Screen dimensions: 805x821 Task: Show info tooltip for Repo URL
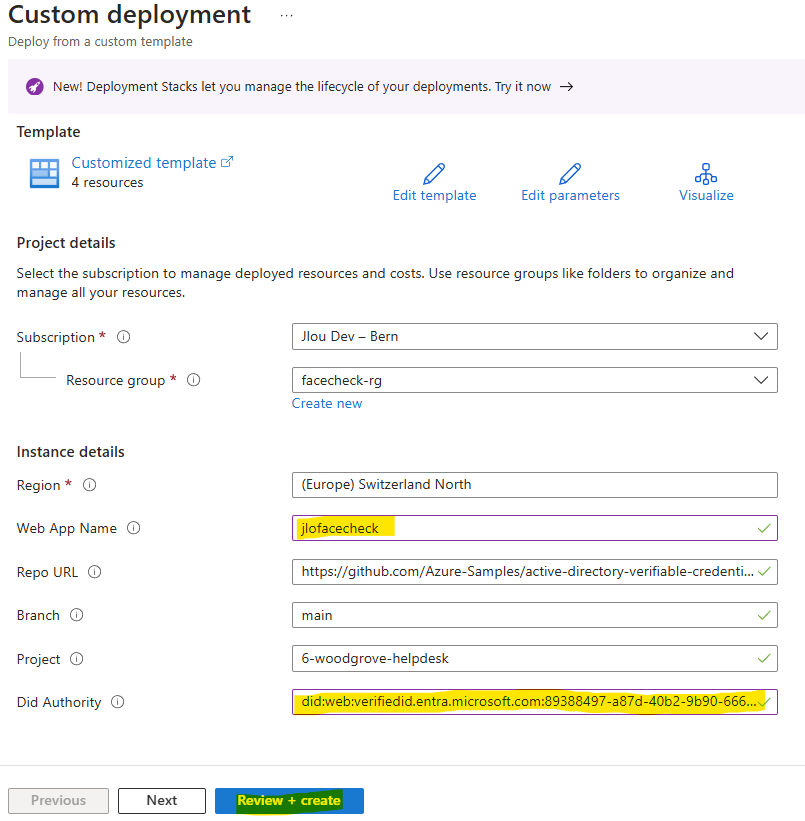(94, 572)
